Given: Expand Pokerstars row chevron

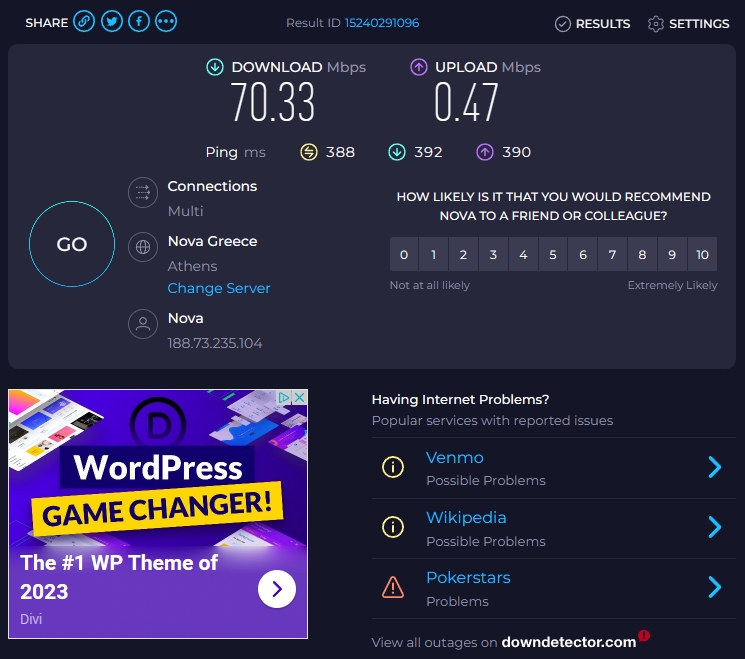Looking at the screenshot, I should [x=715, y=587].
